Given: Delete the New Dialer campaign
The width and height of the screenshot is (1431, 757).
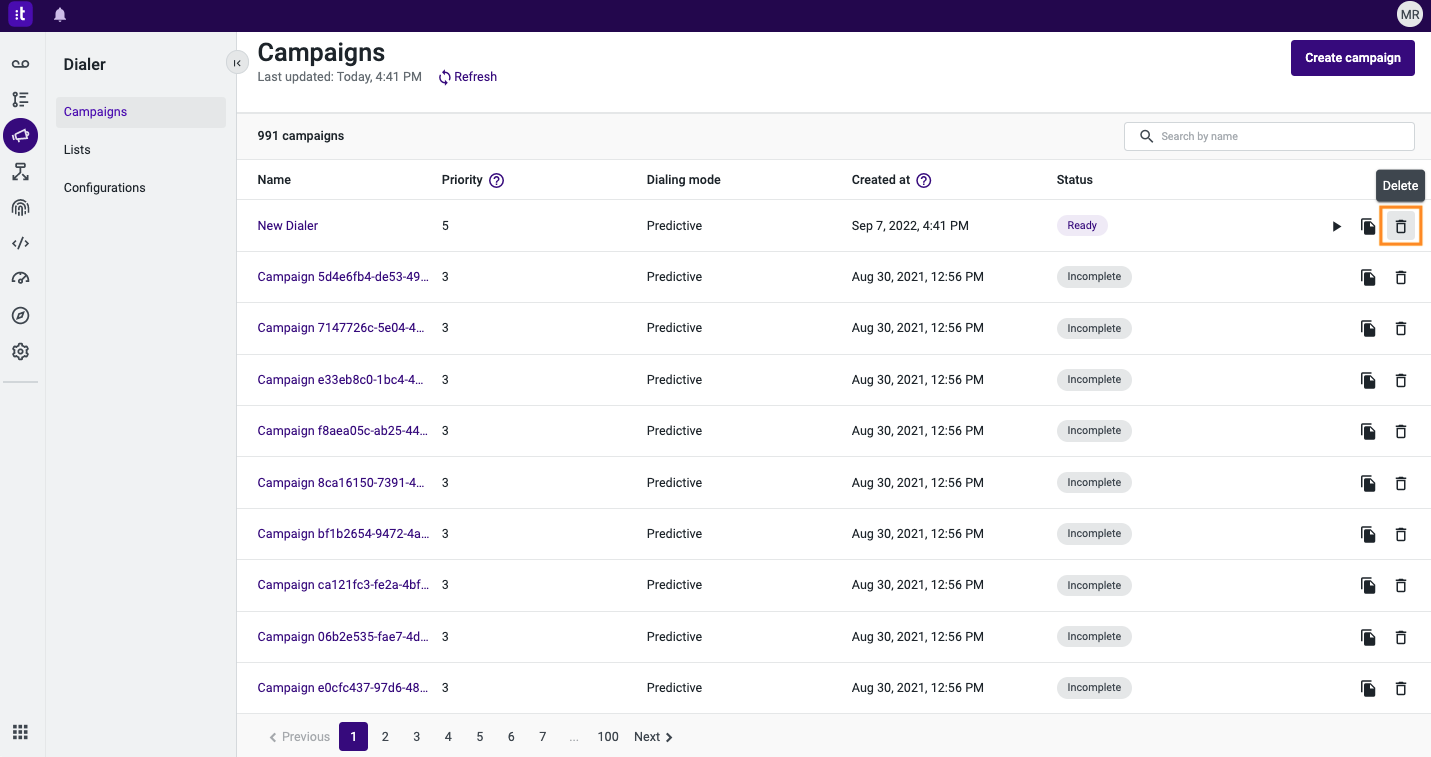Looking at the screenshot, I should click(x=1400, y=226).
